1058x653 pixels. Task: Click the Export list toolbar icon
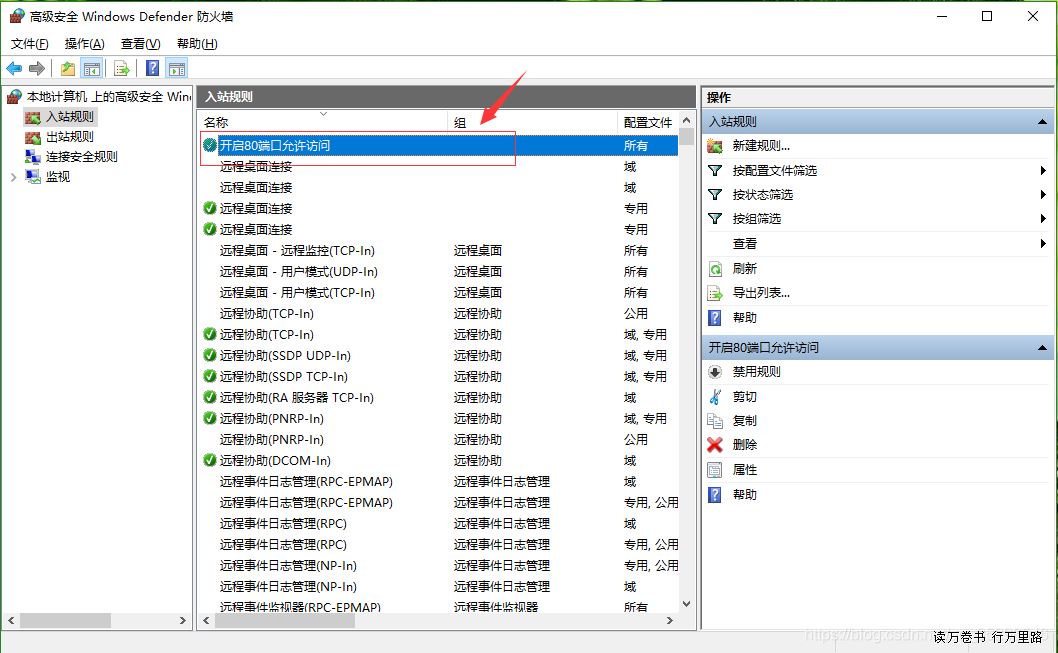(x=121, y=68)
